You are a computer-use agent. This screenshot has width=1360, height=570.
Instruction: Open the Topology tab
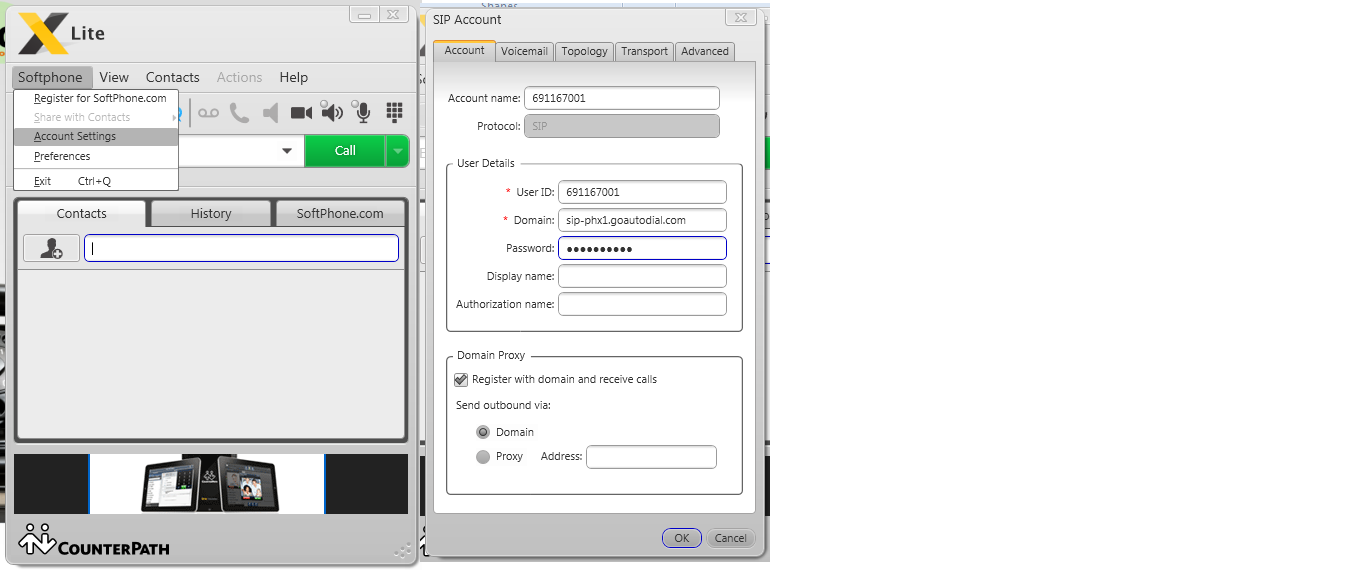click(584, 51)
